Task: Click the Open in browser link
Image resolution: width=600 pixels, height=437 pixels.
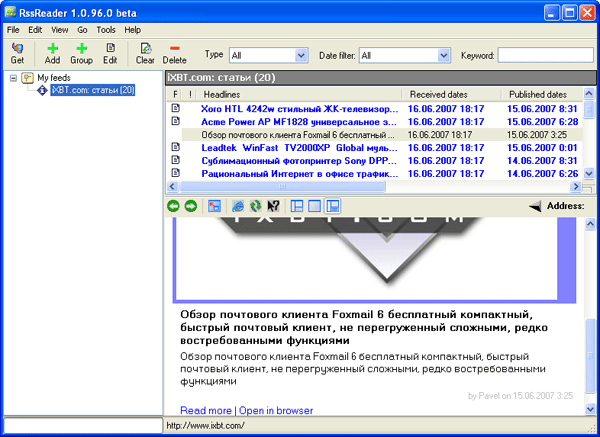Action: tap(276, 411)
